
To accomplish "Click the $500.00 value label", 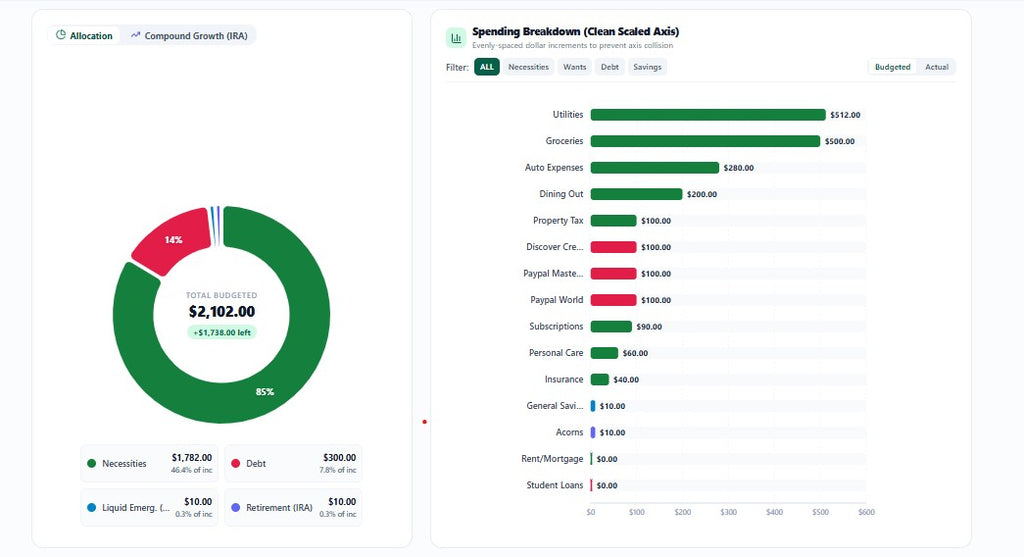I will pos(839,141).
